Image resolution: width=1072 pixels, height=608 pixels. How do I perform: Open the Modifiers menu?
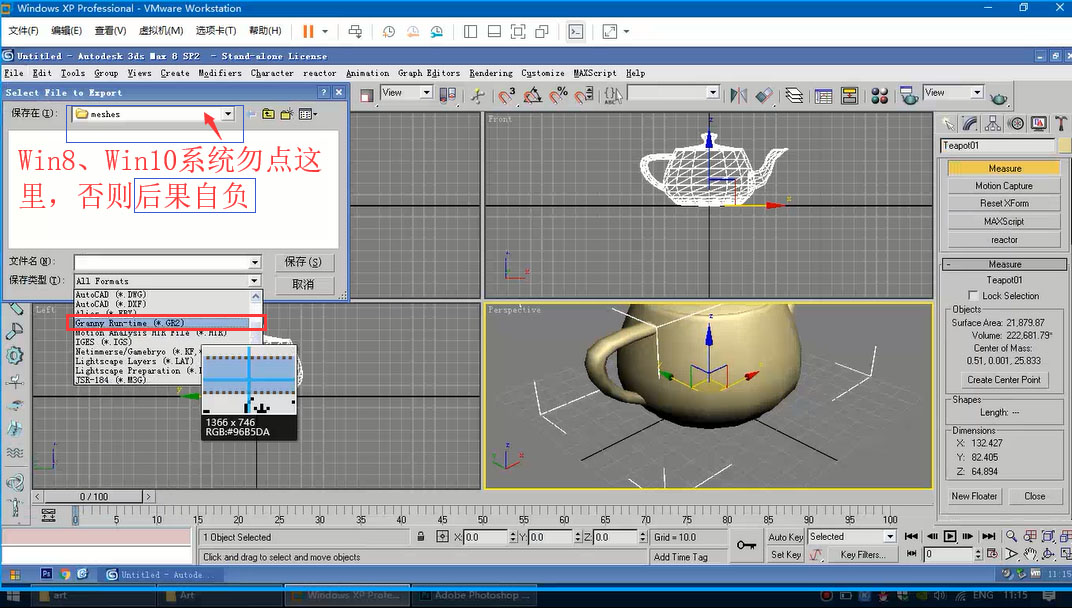coord(219,73)
